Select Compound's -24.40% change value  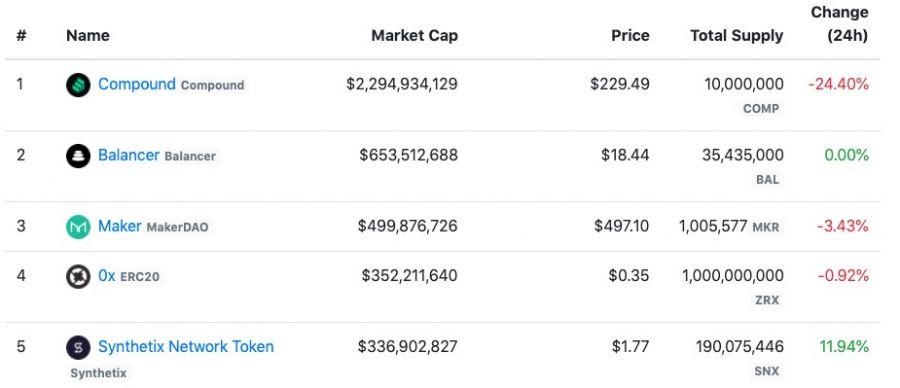pos(839,84)
